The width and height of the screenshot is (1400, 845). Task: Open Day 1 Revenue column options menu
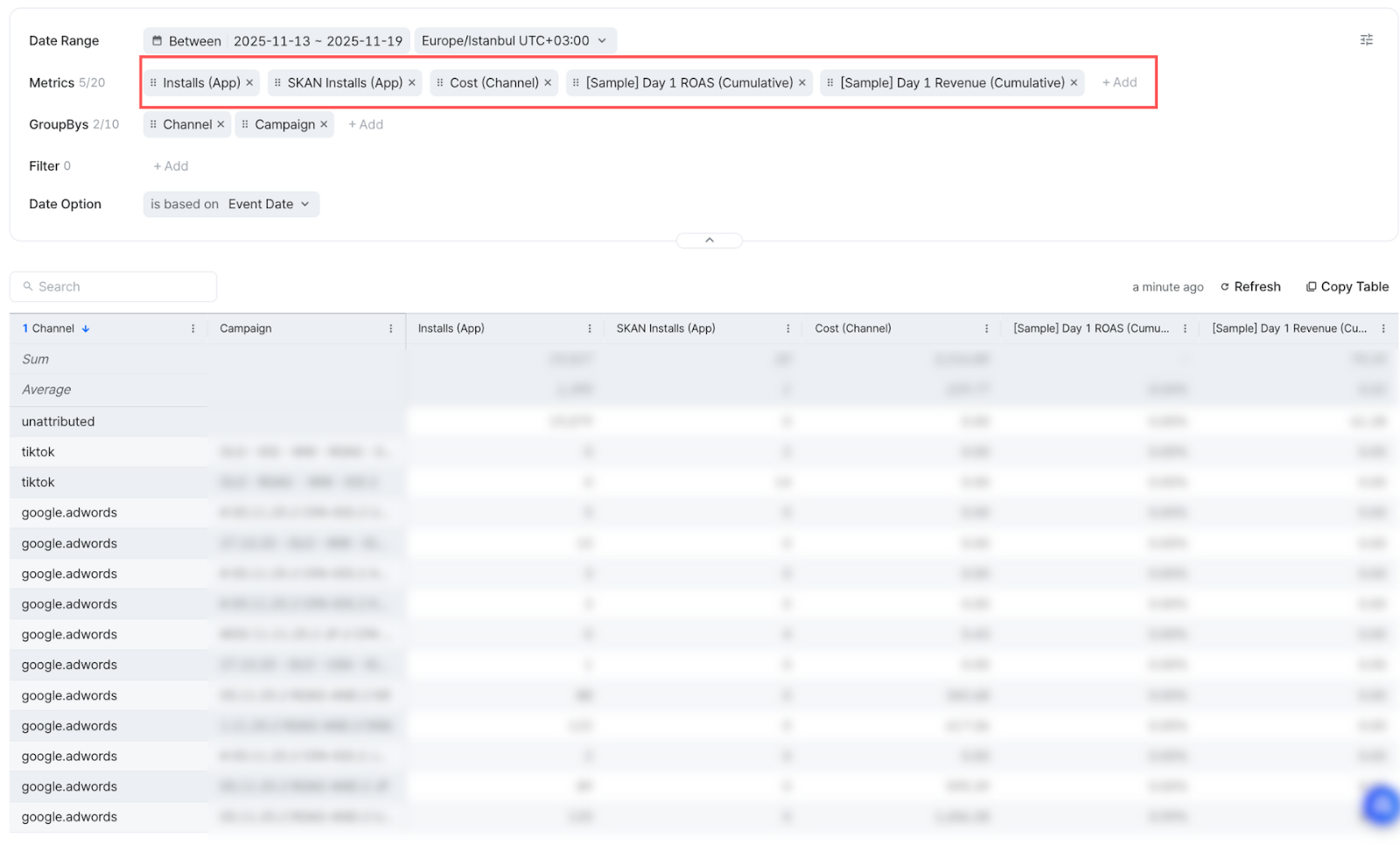coord(1384,329)
